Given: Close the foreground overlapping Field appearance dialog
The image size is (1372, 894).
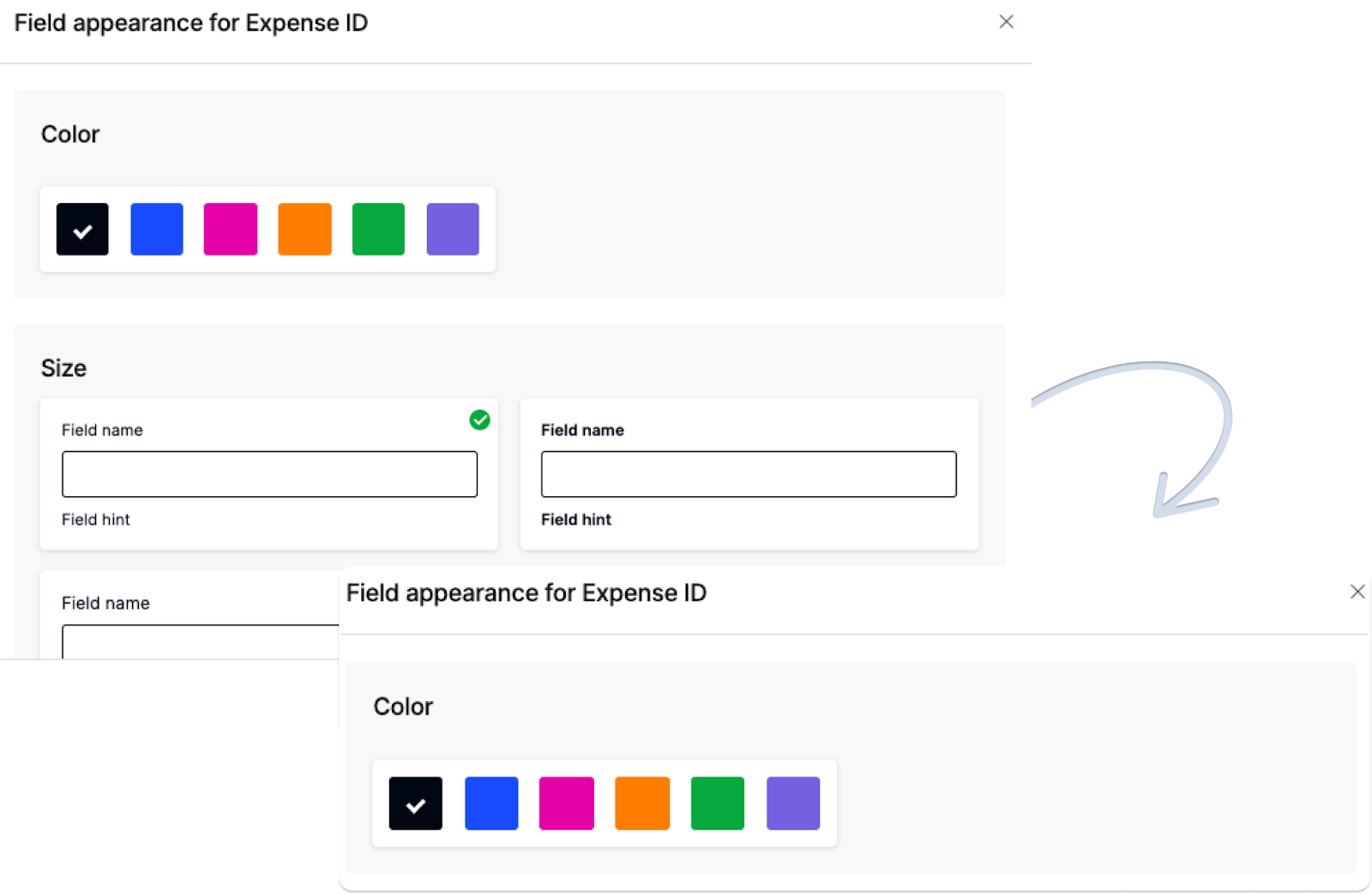Looking at the screenshot, I should [x=1357, y=591].
